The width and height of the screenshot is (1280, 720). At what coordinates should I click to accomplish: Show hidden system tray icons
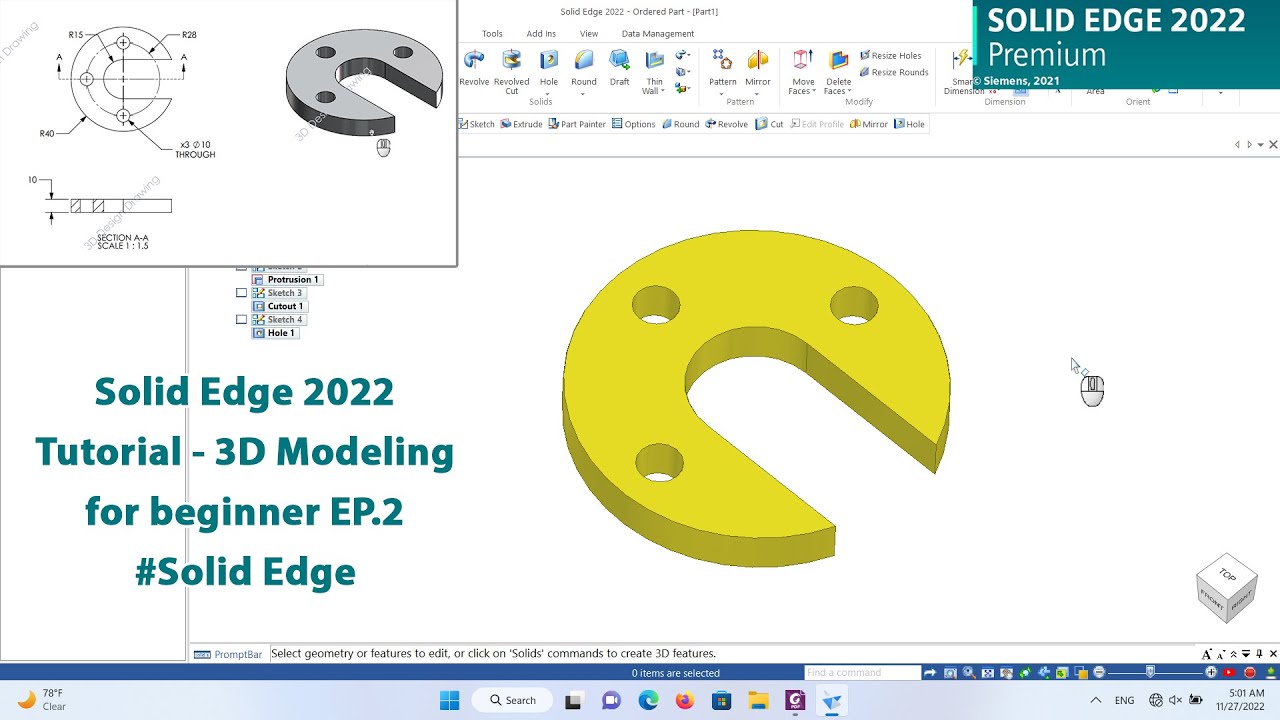[1096, 700]
